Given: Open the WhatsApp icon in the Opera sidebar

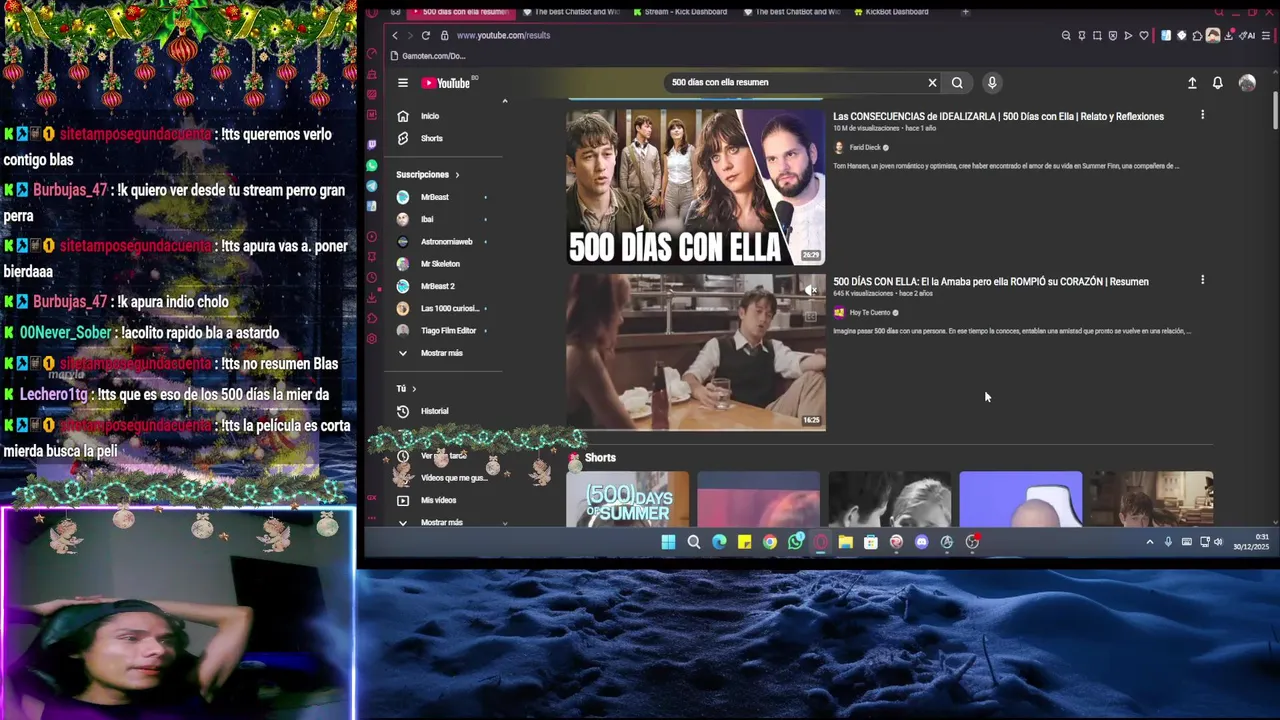Looking at the screenshot, I should [372, 165].
